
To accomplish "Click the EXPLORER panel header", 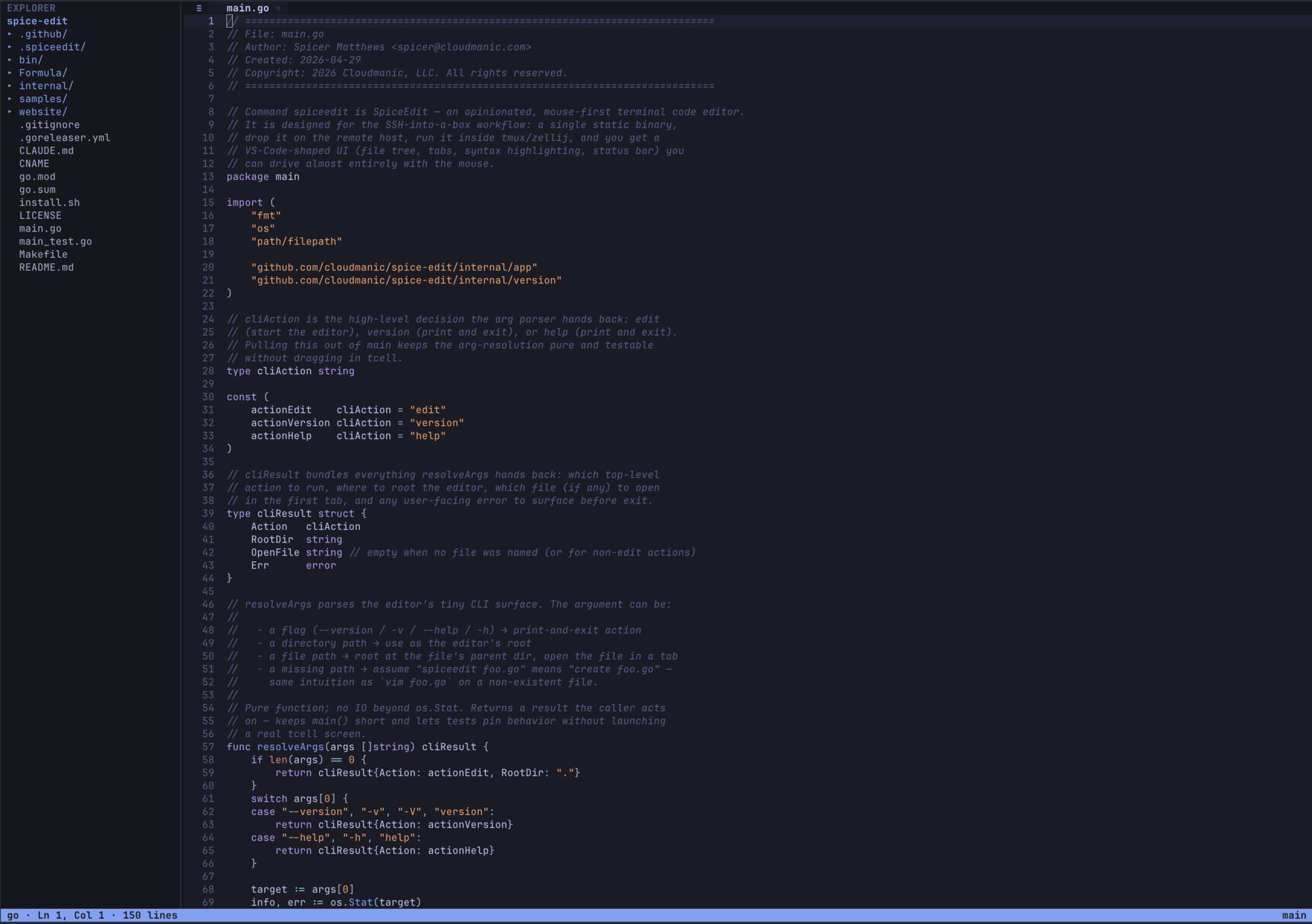I will [x=31, y=9].
